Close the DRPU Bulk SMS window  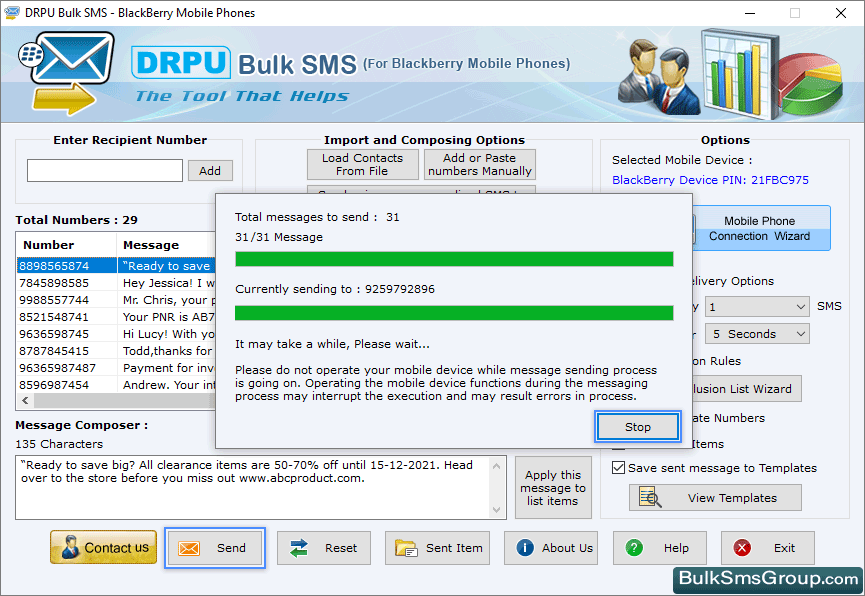(x=840, y=13)
